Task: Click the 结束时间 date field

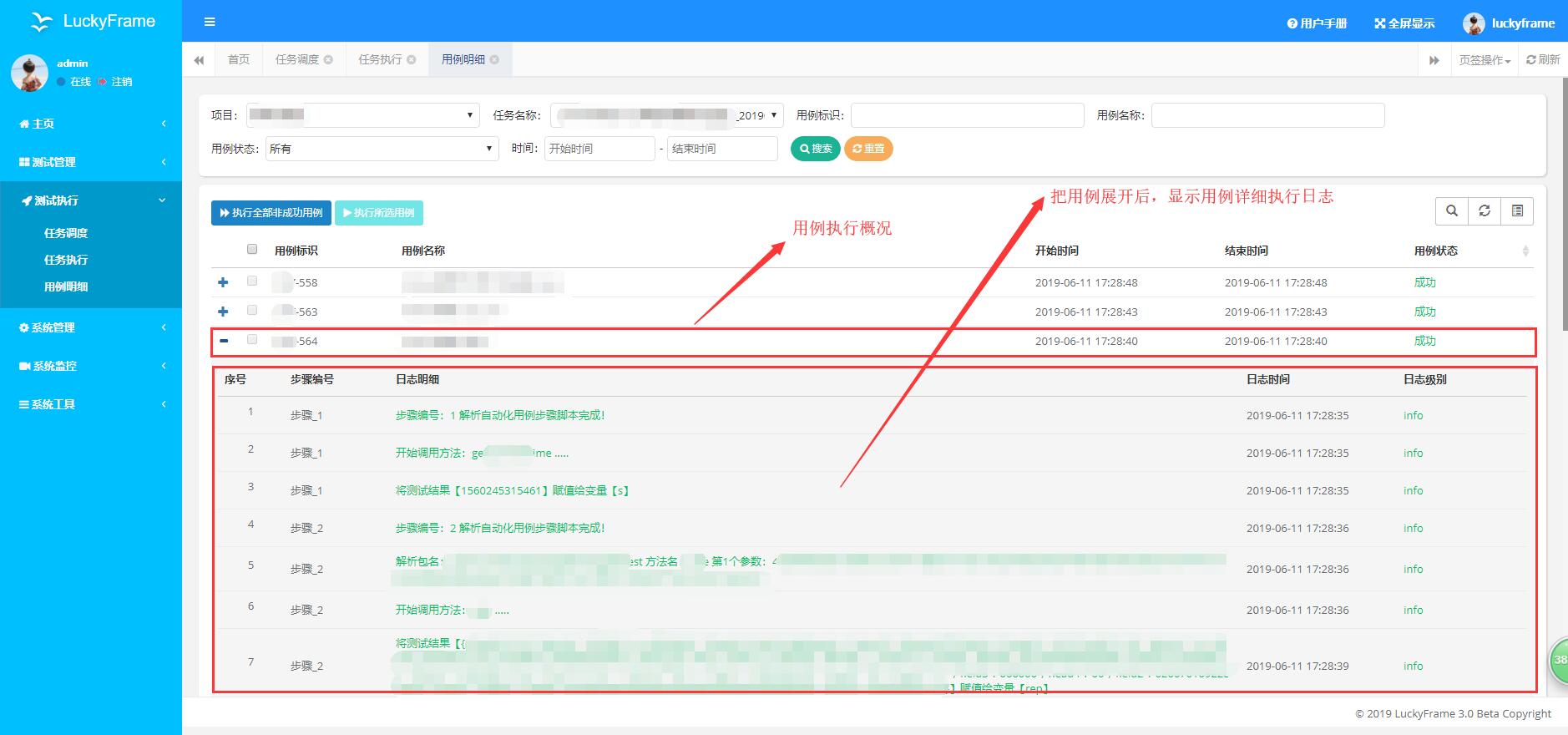Action: (x=722, y=149)
